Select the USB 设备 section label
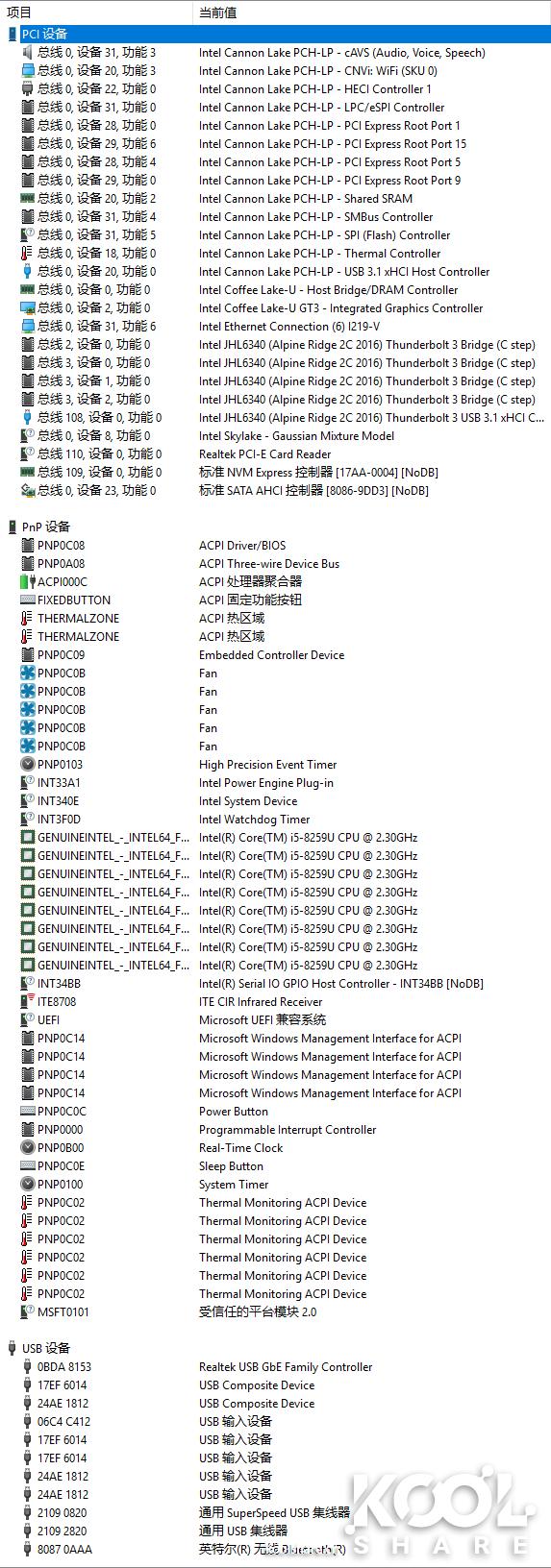The image size is (551, 1568). (46, 1348)
